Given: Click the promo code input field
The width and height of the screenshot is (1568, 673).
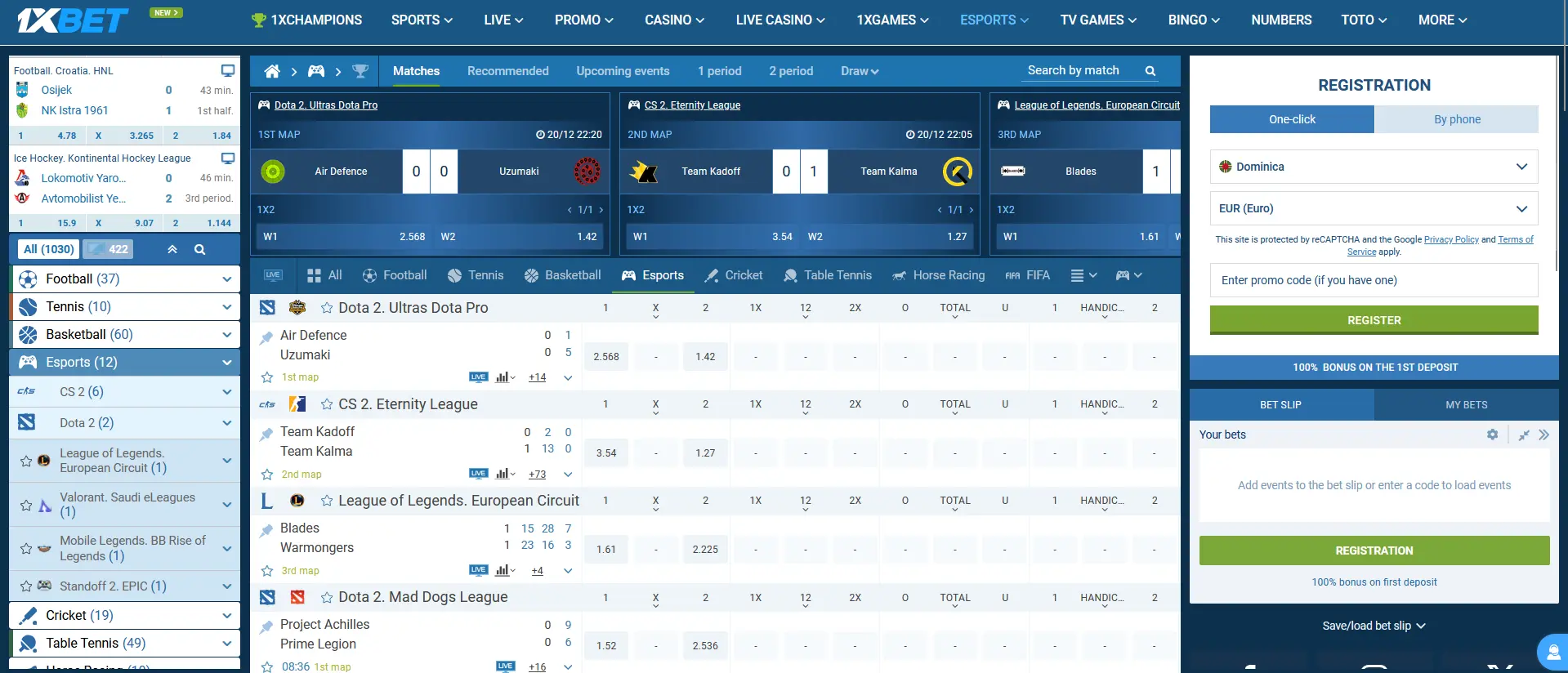Looking at the screenshot, I should pos(1374,280).
